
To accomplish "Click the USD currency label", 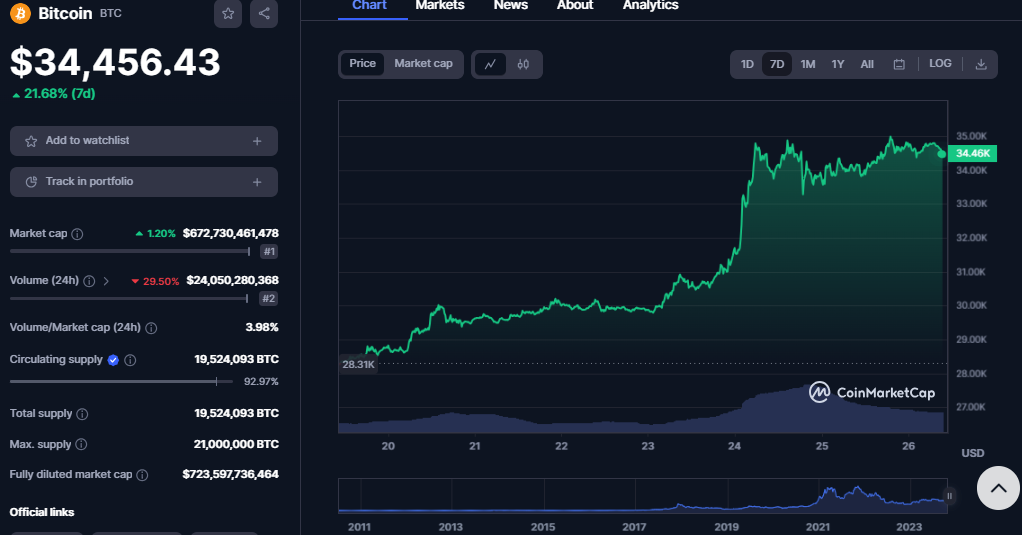I will pos(973,453).
